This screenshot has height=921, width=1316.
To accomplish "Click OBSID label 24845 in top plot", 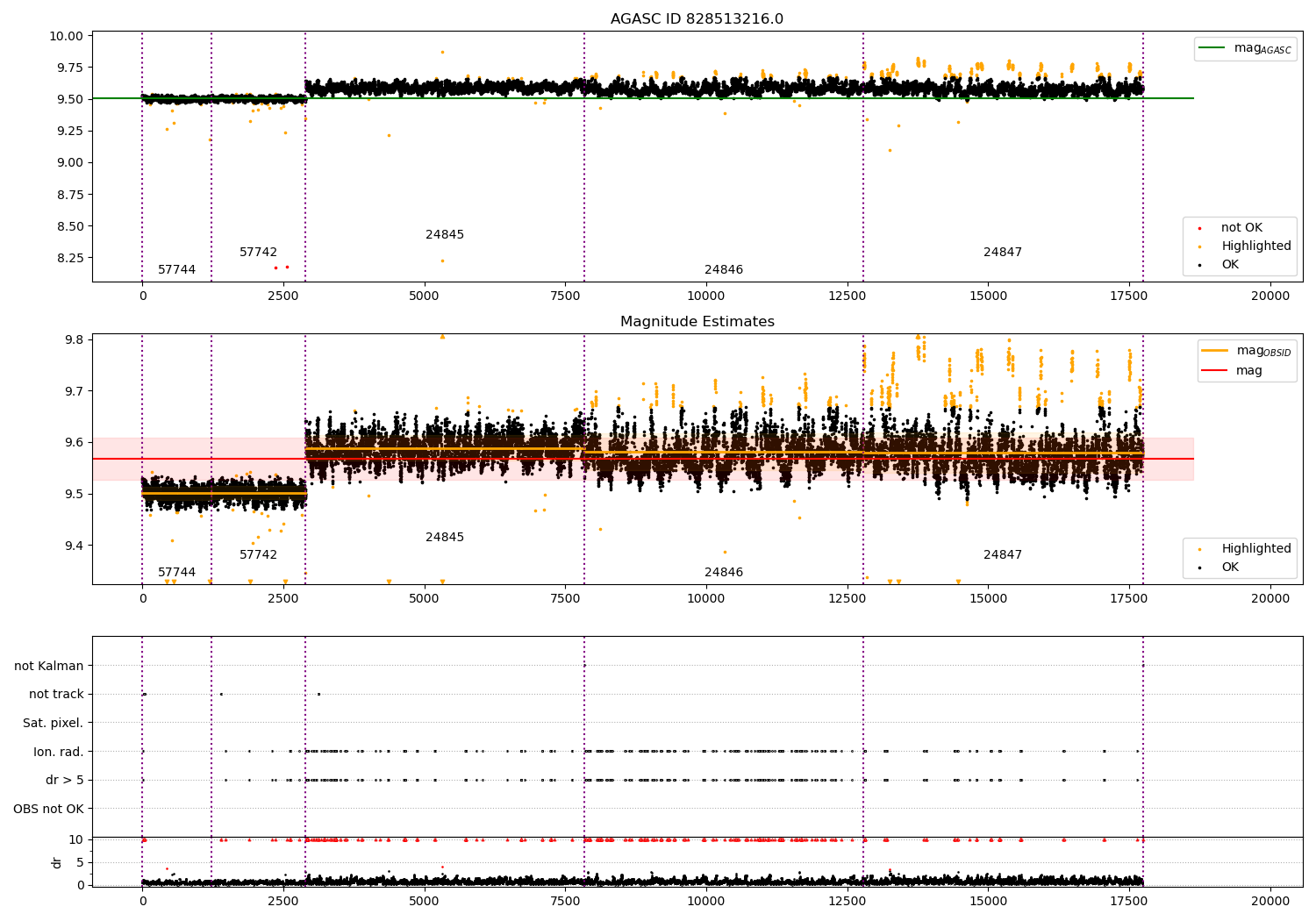I will point(445,235).
